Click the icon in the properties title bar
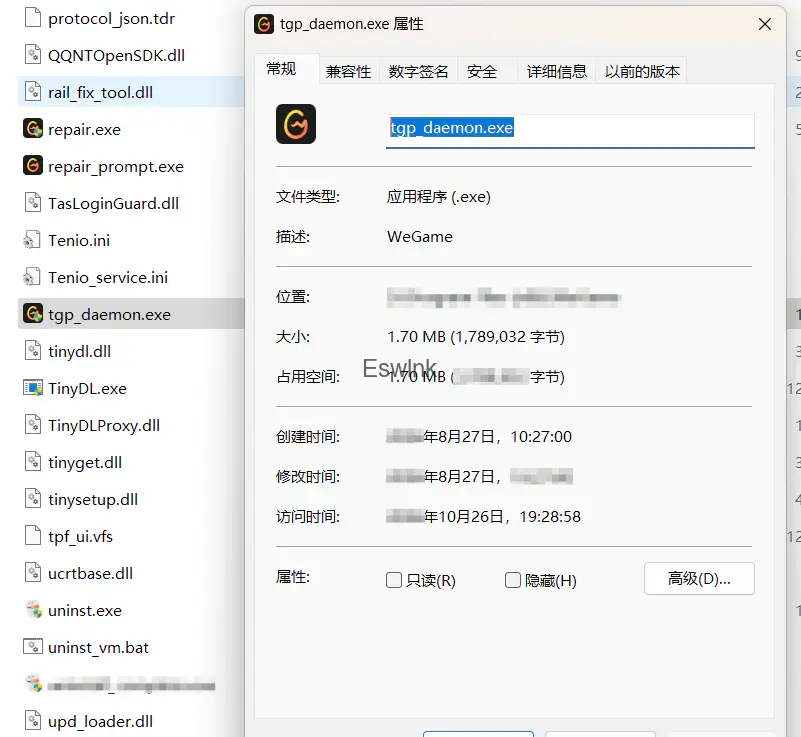 coord(264,24)
